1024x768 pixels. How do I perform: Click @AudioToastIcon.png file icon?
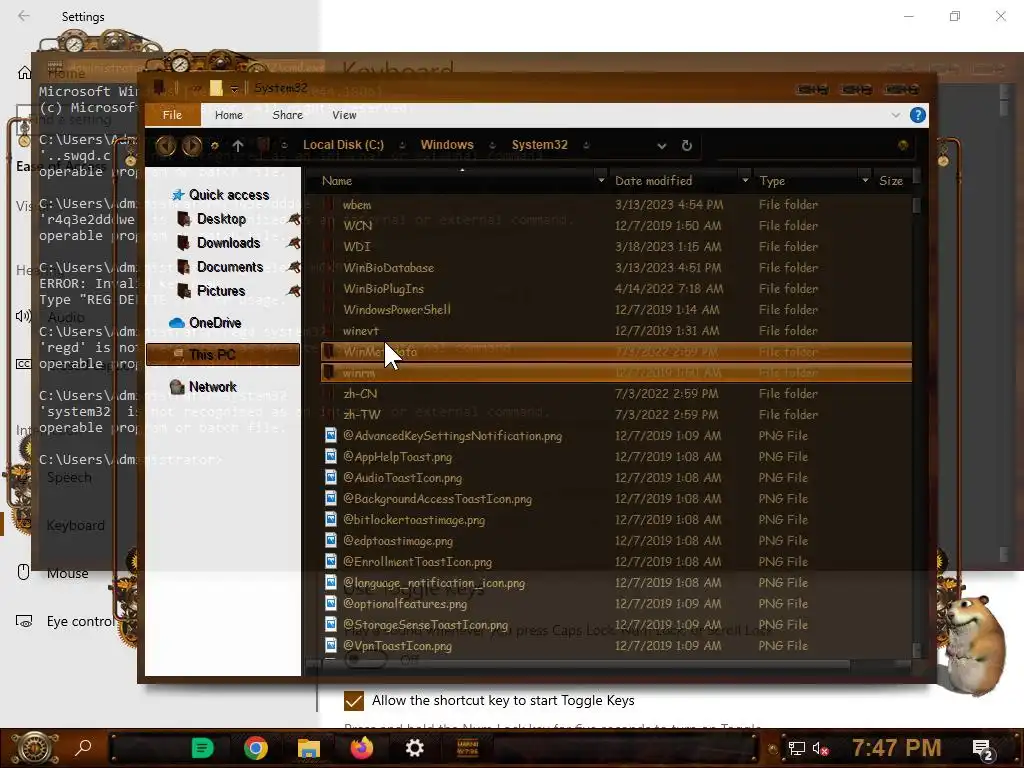coord(331,477)
